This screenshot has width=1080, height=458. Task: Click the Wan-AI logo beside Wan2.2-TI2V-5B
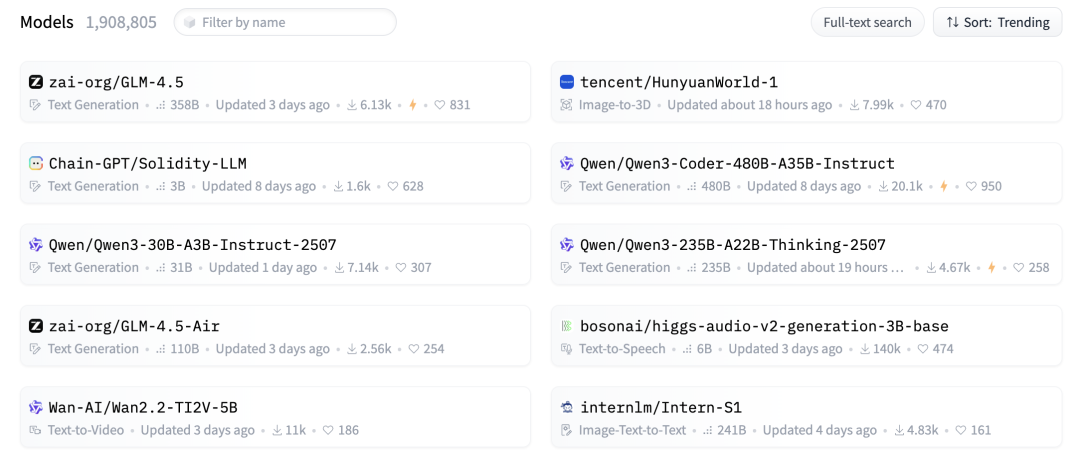36,408
